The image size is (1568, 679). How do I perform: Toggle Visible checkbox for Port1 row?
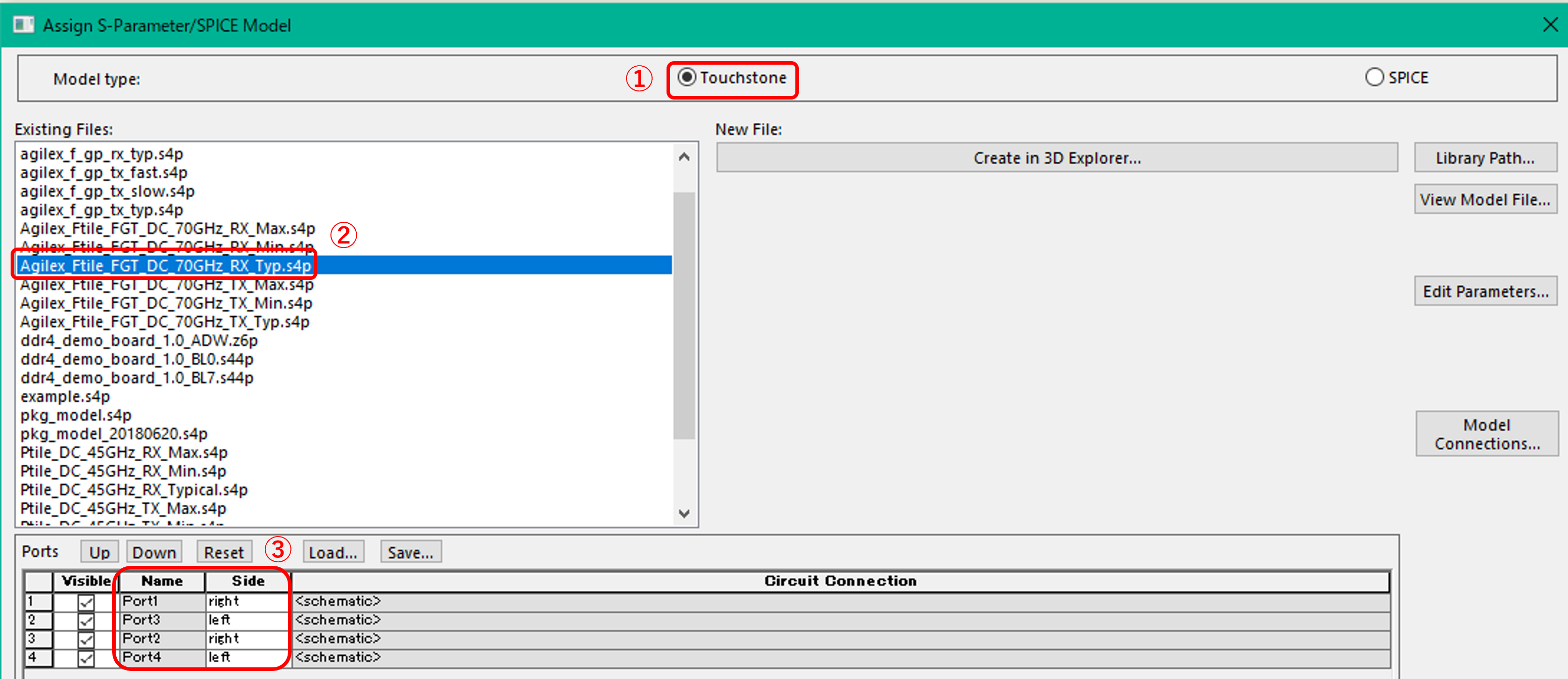[x=86, y=602]
